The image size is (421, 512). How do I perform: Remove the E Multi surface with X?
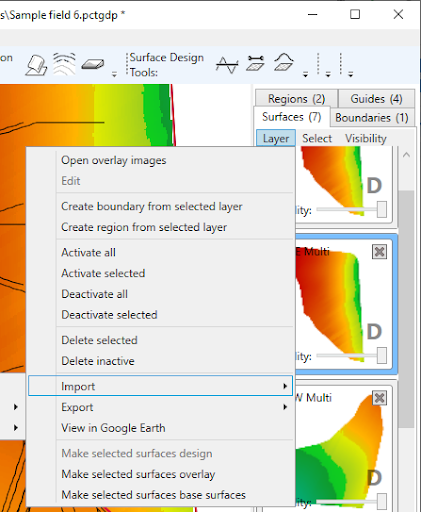click(379, 252)
